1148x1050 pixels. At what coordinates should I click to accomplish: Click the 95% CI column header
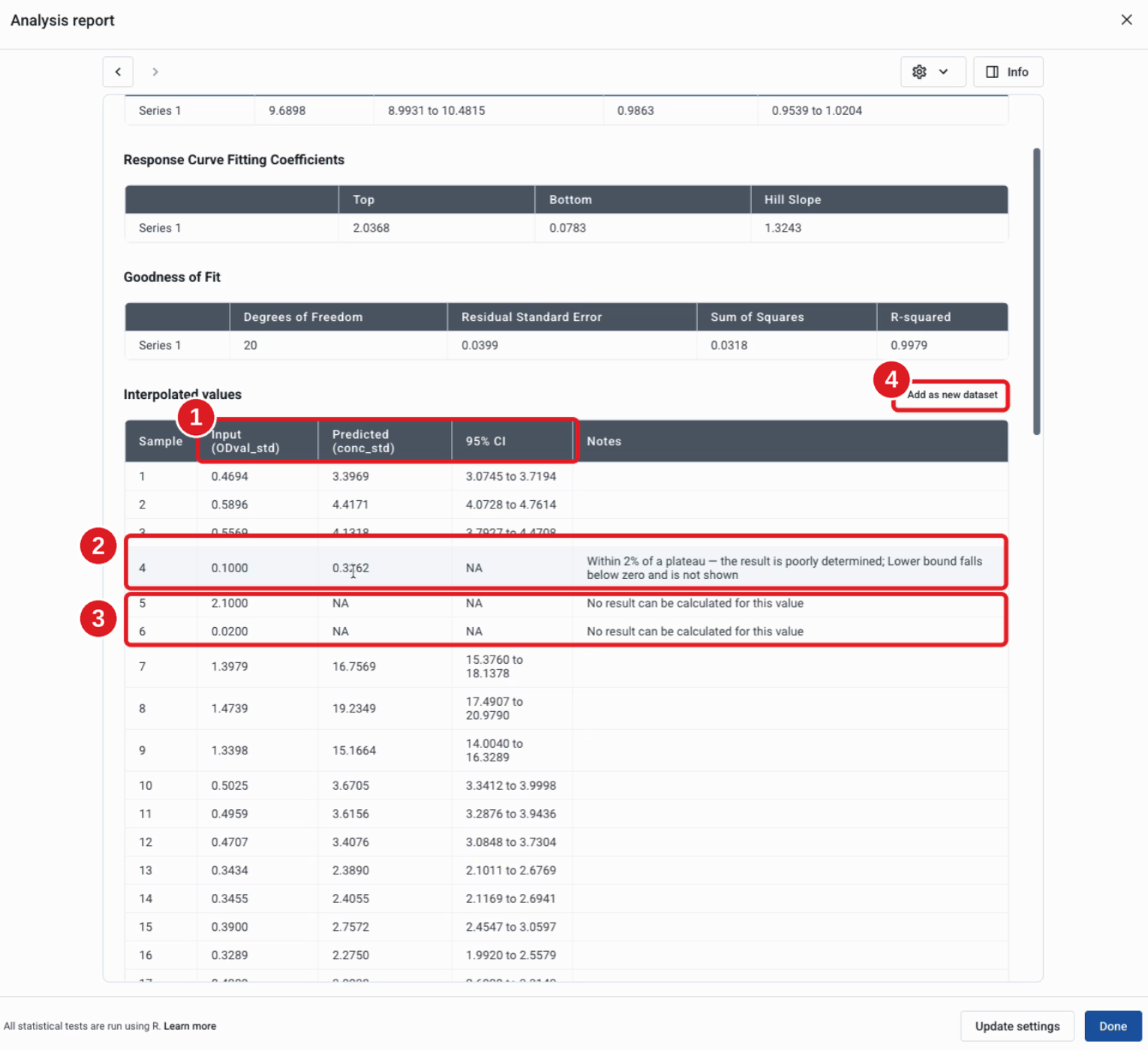tap(512, 441)
